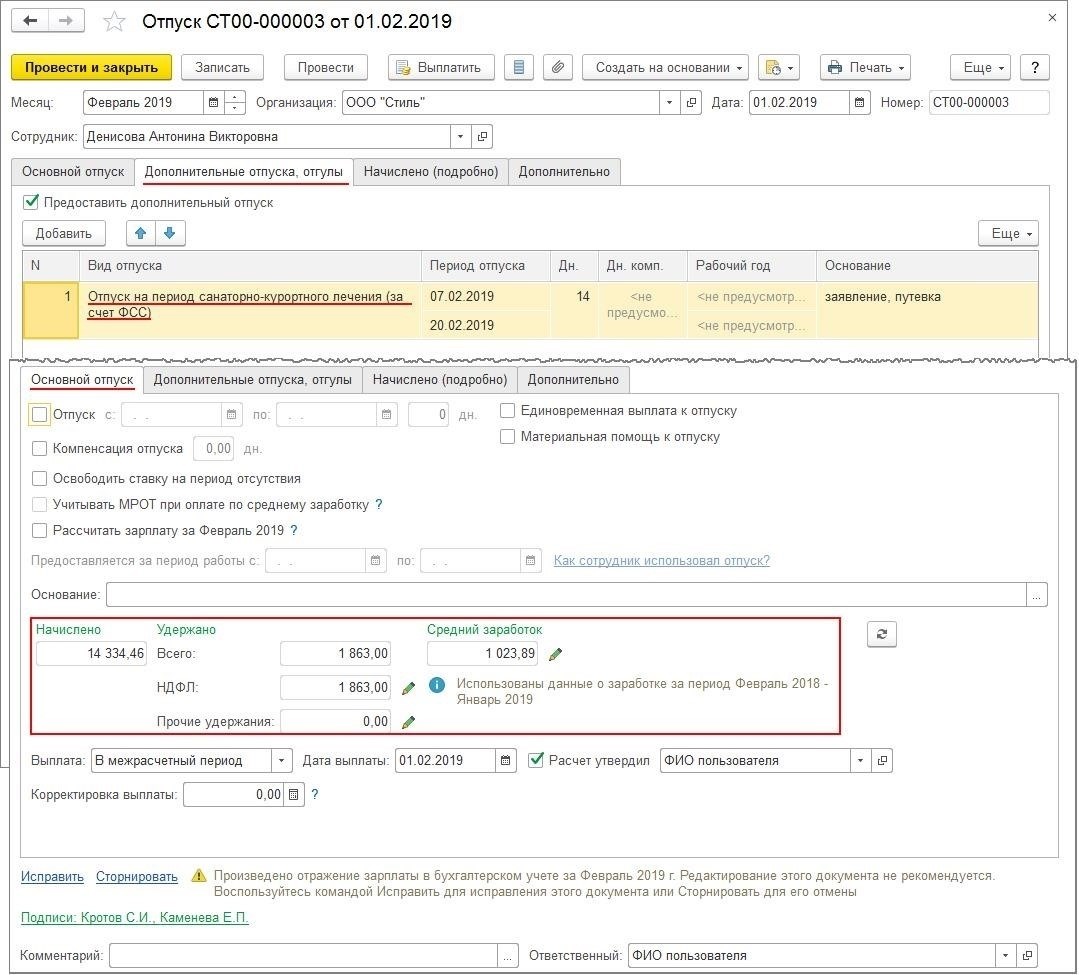This screenshot has width=1079, height=975.
Task: Enable Компенсация отпуска checkbox
Action: tap(39, 449)
